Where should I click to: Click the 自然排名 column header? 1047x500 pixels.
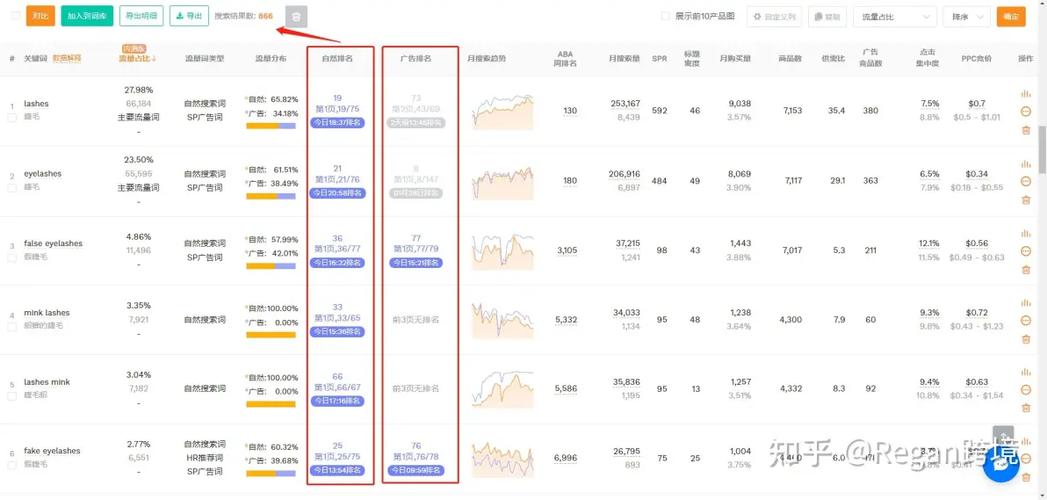click(337, 59)
